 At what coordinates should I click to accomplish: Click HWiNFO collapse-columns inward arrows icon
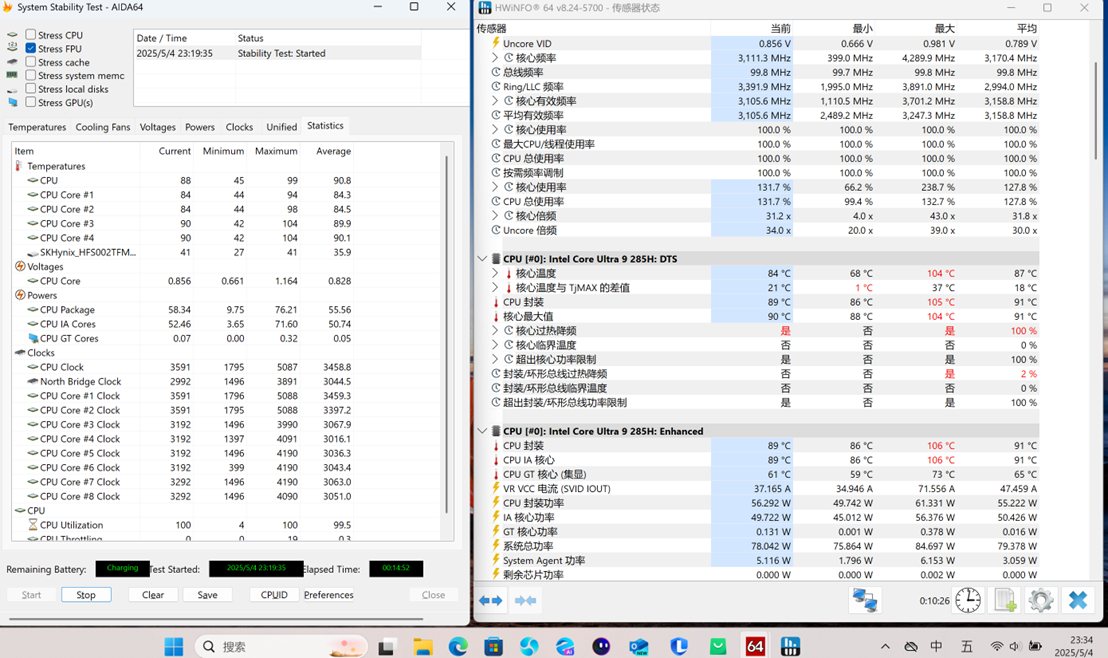525,600
